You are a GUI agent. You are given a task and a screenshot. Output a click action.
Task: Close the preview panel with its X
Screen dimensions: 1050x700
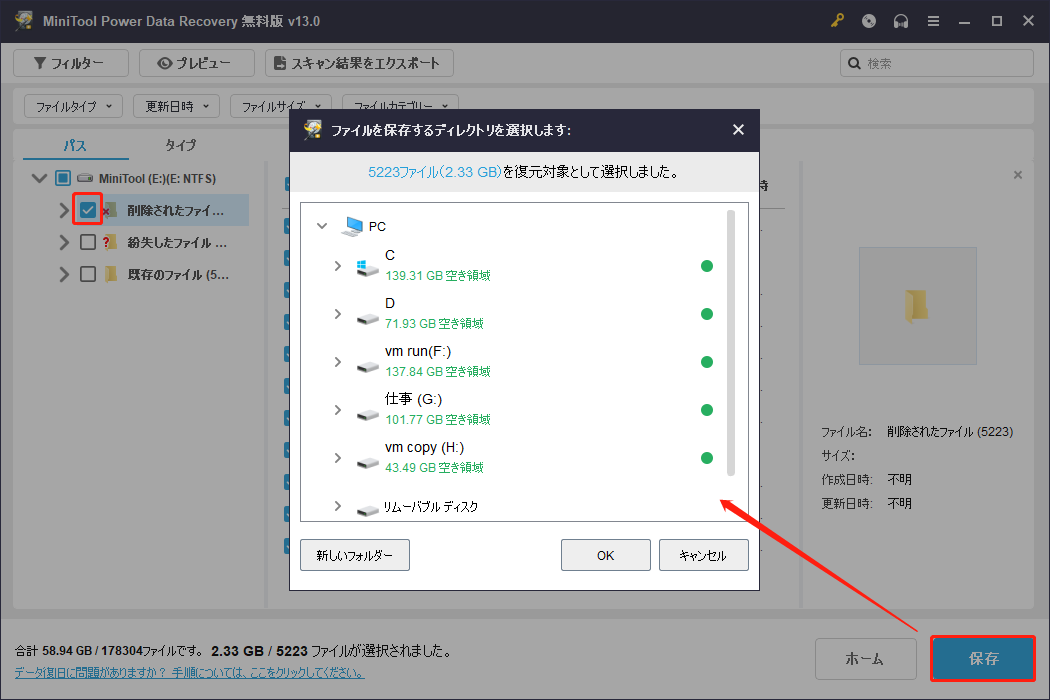[x=1018, y=175]
